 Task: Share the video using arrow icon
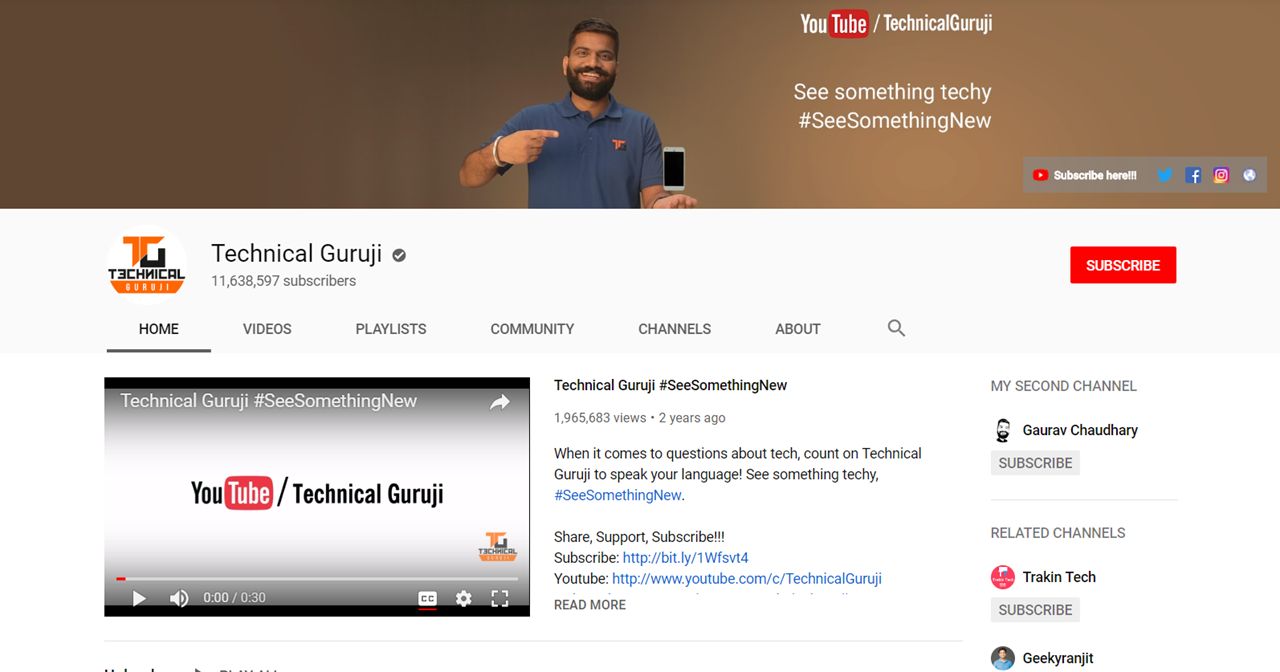tap(500, 402)
